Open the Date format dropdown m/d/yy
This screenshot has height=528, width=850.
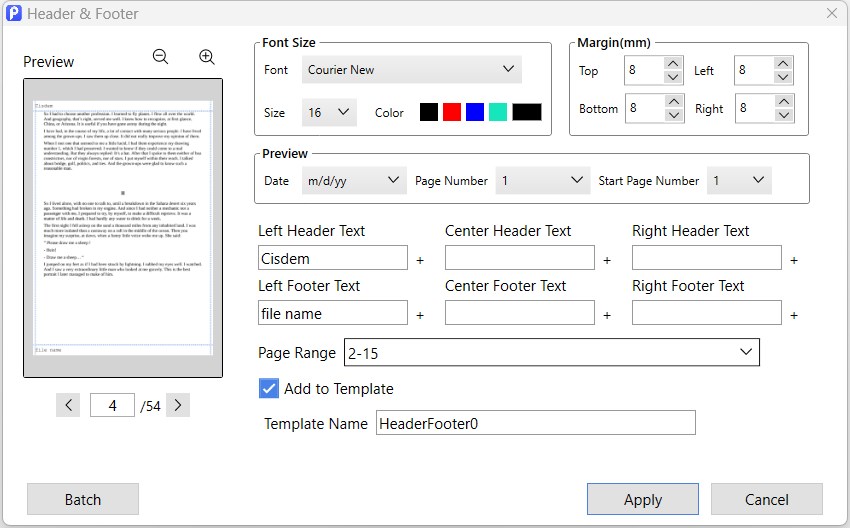coord(353,181)
